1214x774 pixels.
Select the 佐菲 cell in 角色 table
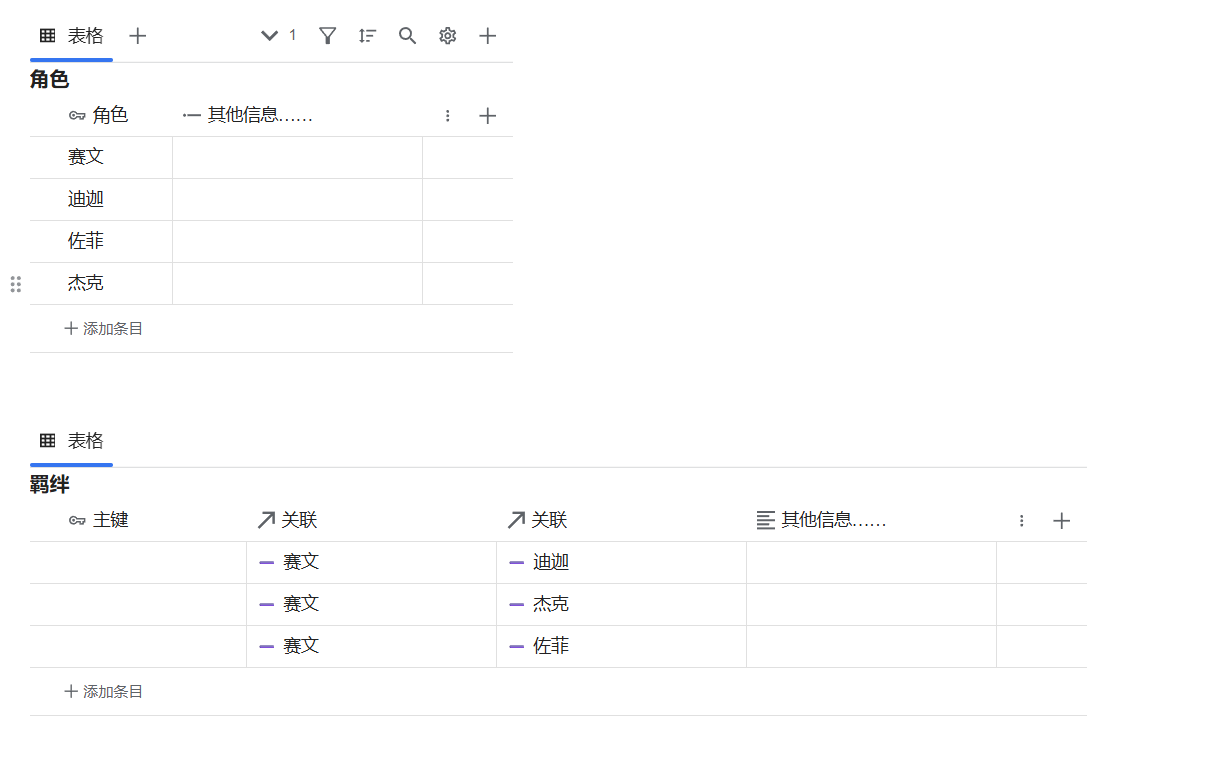[x=101, y=242]
